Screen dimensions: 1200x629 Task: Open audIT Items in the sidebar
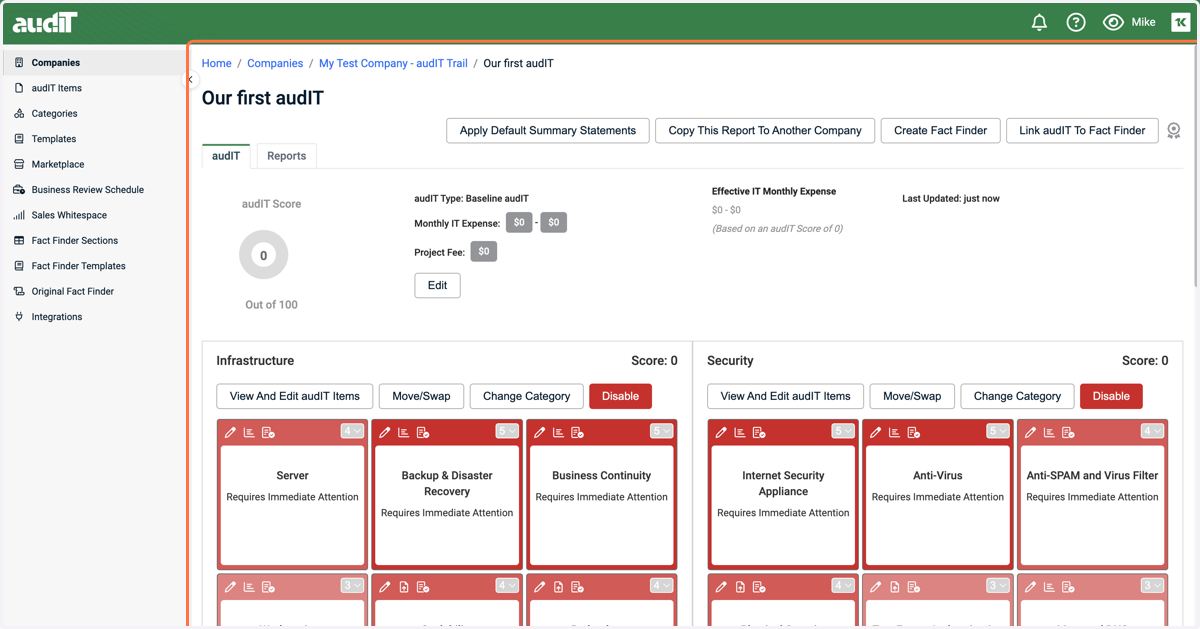93,88
